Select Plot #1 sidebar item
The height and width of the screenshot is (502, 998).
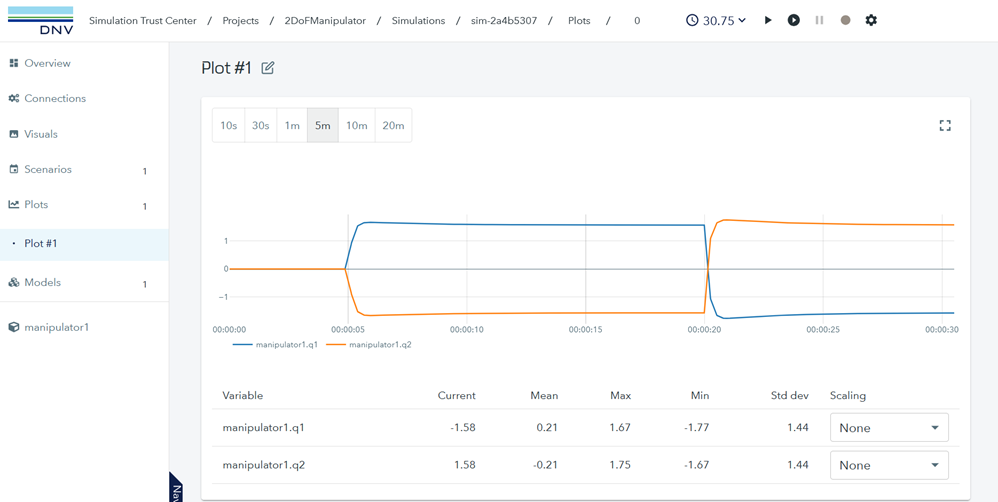84,244
